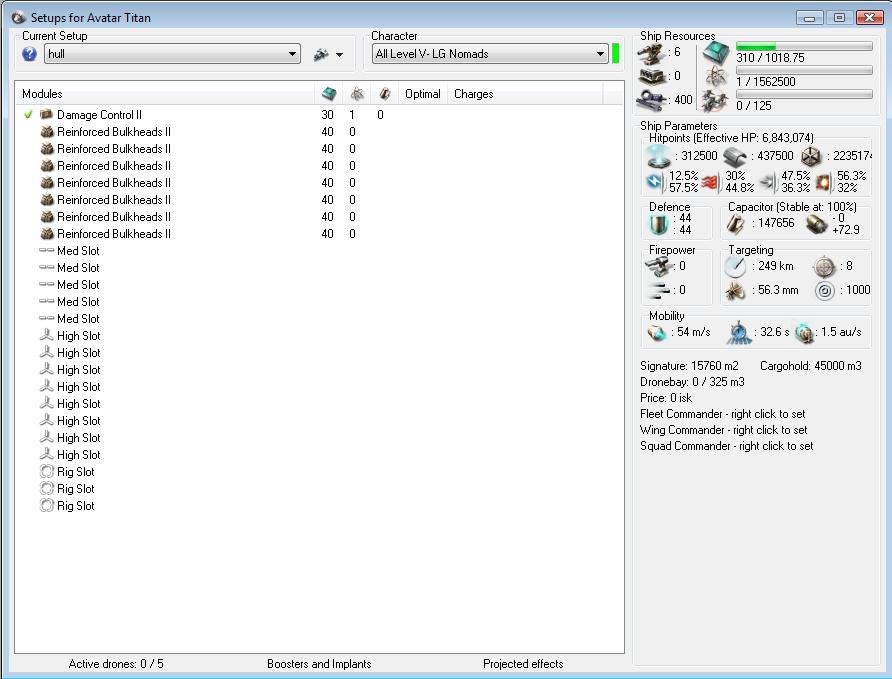
Task: Open Projected effects panel
Action: [x=523, y=664]
